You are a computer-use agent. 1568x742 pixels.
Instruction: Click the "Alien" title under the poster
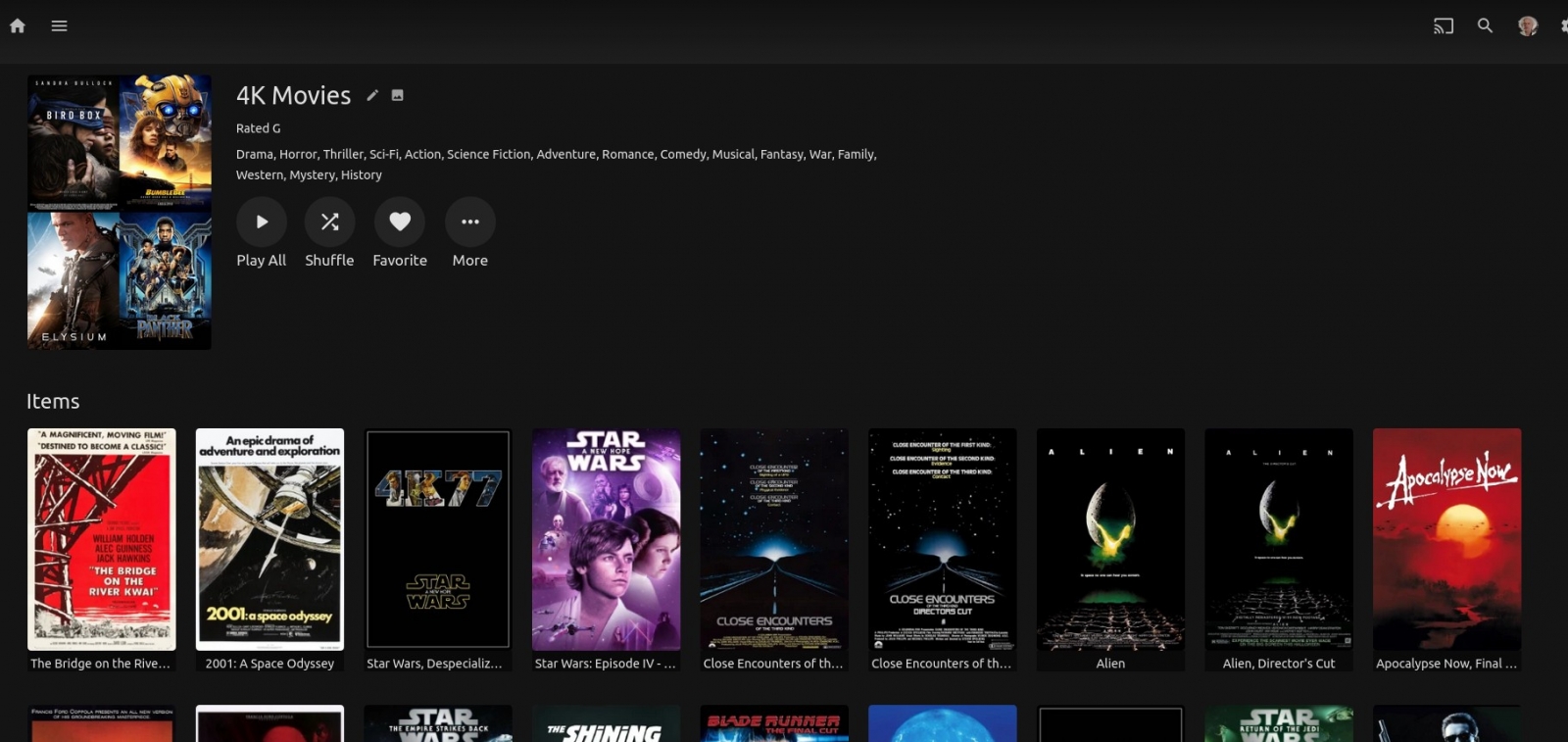click(1110, 664)
